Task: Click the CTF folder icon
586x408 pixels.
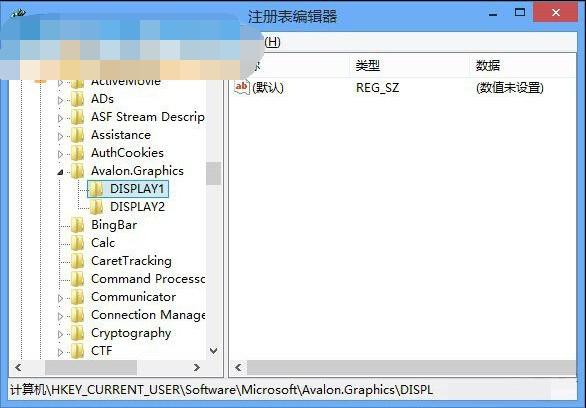Action: [77, 351]
